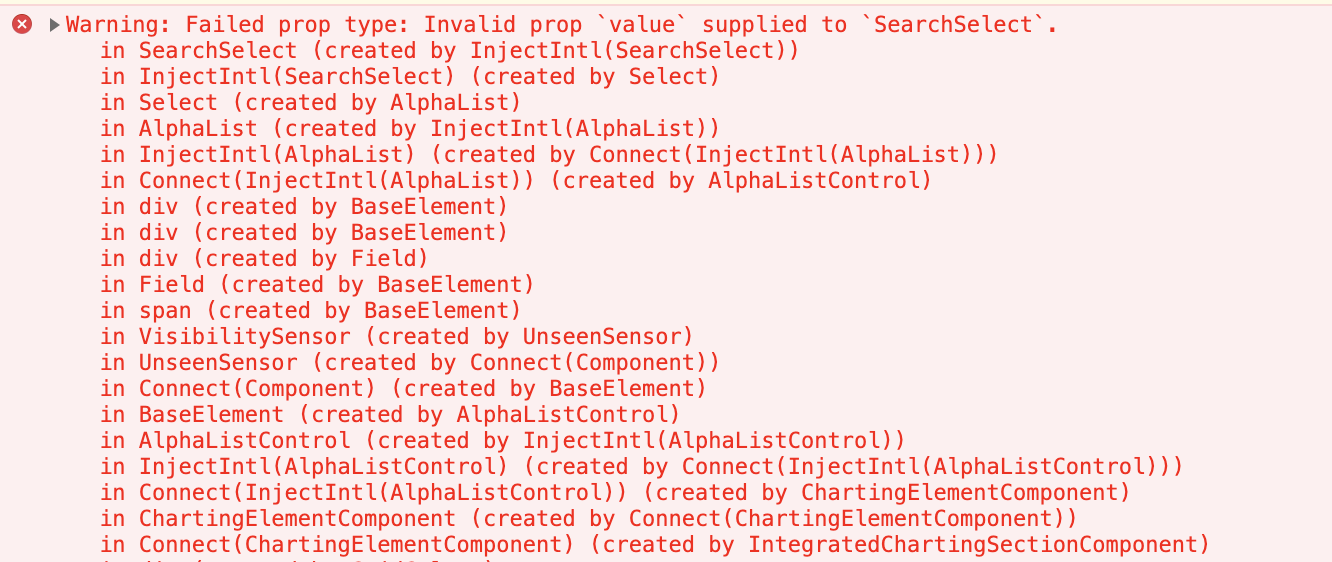Click the 'in Field (created by BaseElement)' line
This screenshot has width=1332, height=562.
tap(317, 285)
